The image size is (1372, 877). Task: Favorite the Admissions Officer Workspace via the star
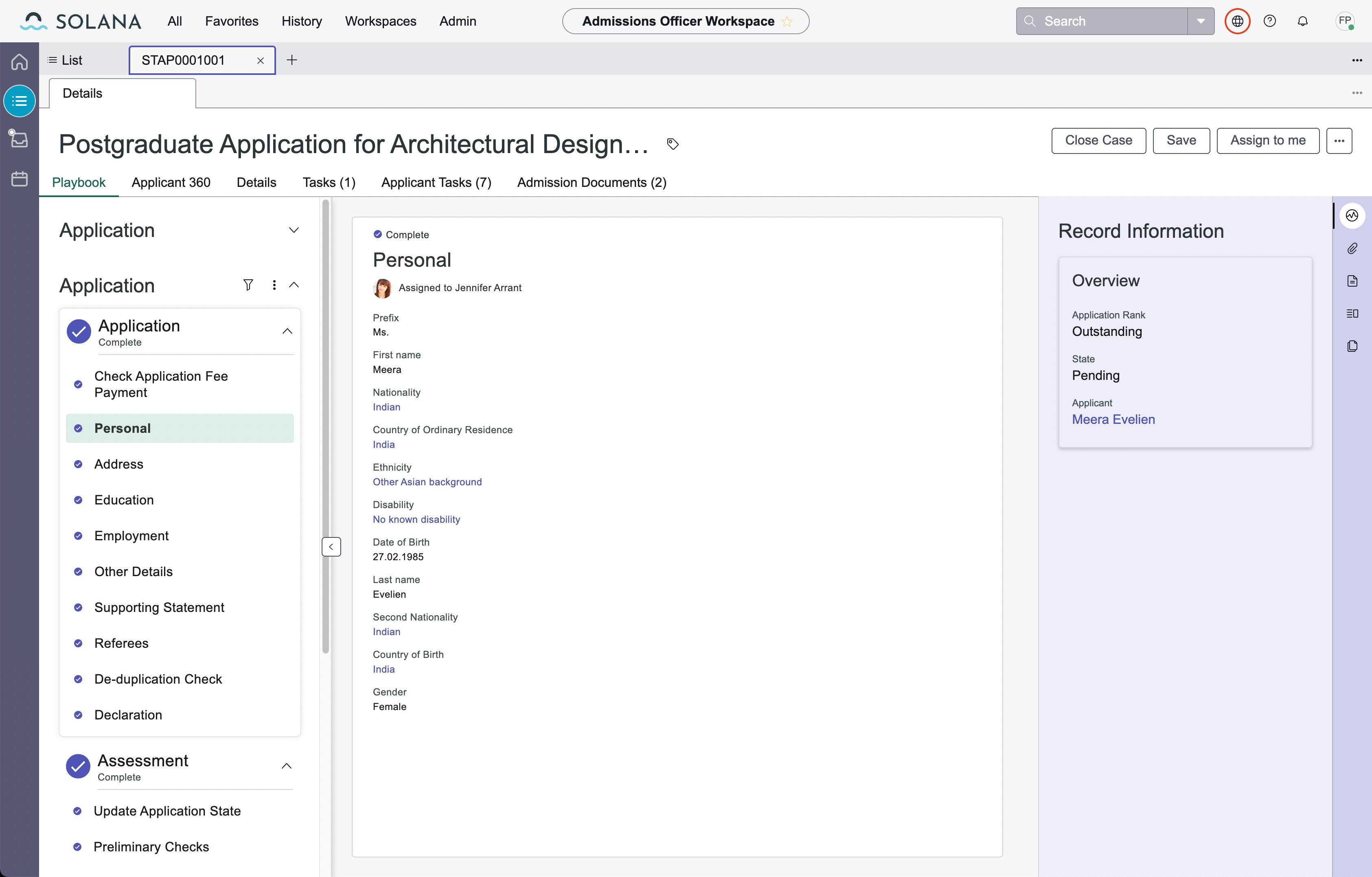click(x=787, y=21)
